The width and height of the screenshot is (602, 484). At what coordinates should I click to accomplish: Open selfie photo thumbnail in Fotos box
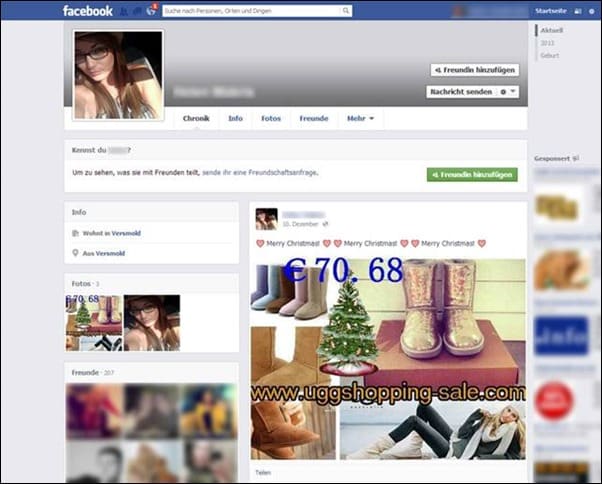point(152,323)
